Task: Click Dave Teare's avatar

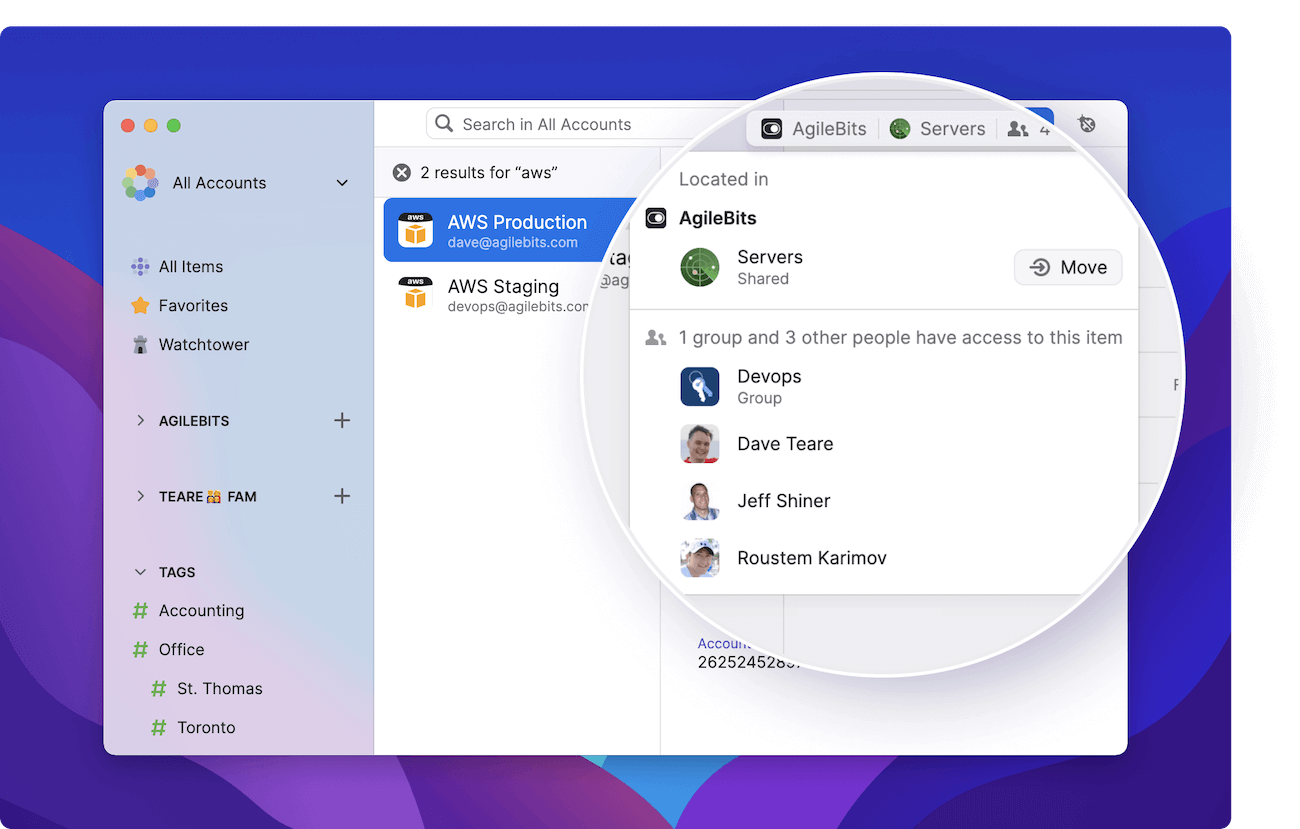Action: tap(700, 444)
